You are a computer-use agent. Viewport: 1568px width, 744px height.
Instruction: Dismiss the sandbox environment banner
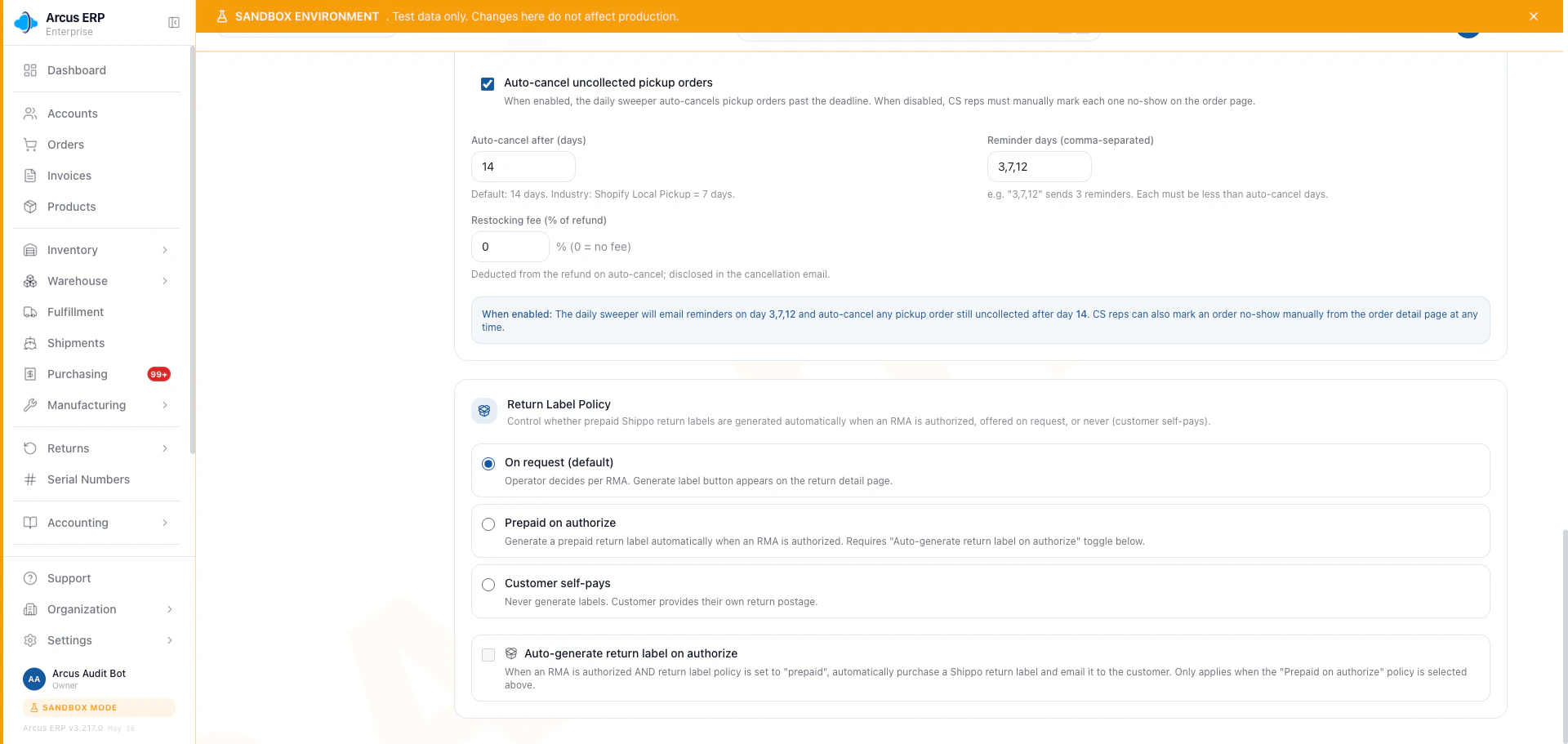pos(1534,16)
